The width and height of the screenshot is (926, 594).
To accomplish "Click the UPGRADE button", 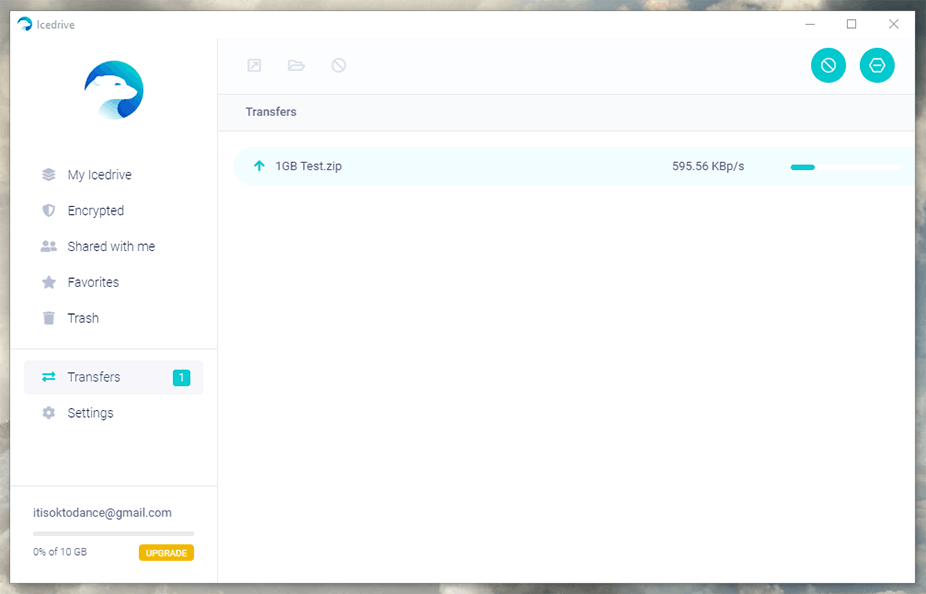I will tap(166, 552).
